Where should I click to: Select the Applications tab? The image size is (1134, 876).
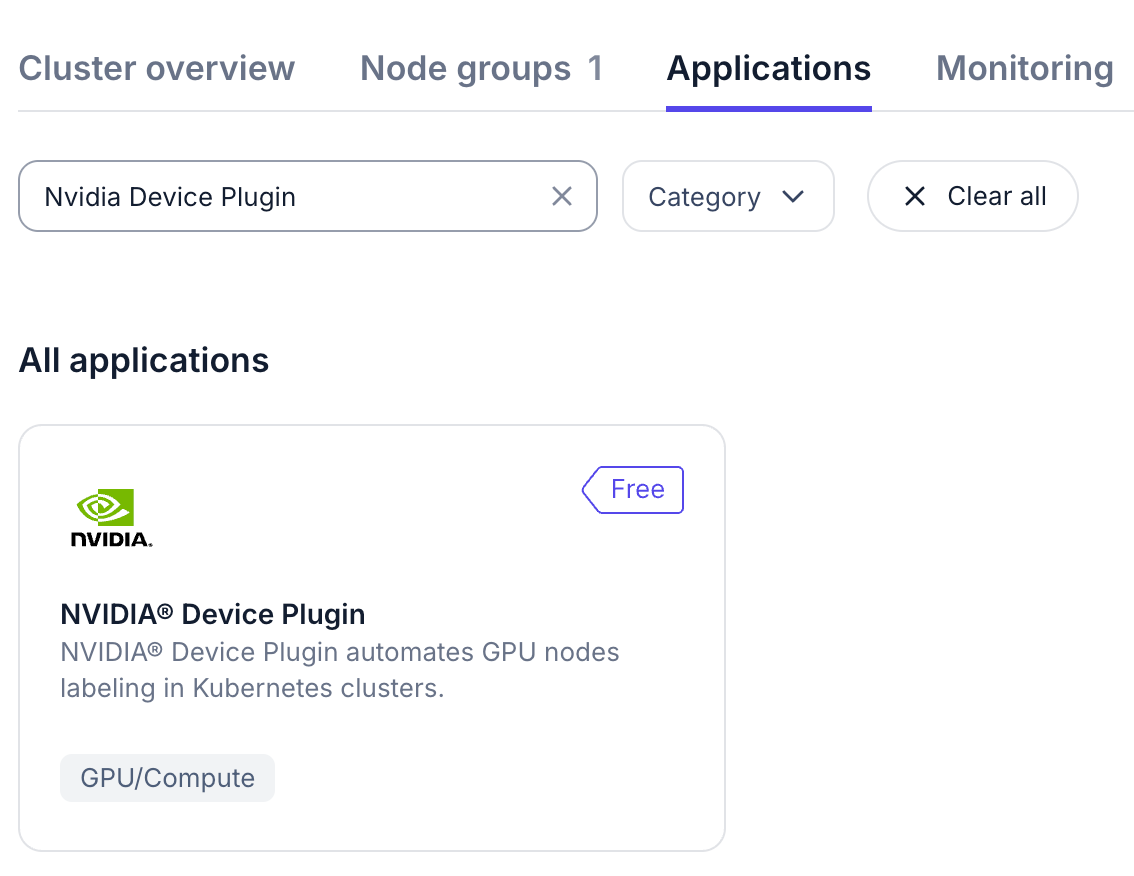click(x=768, y=69)
